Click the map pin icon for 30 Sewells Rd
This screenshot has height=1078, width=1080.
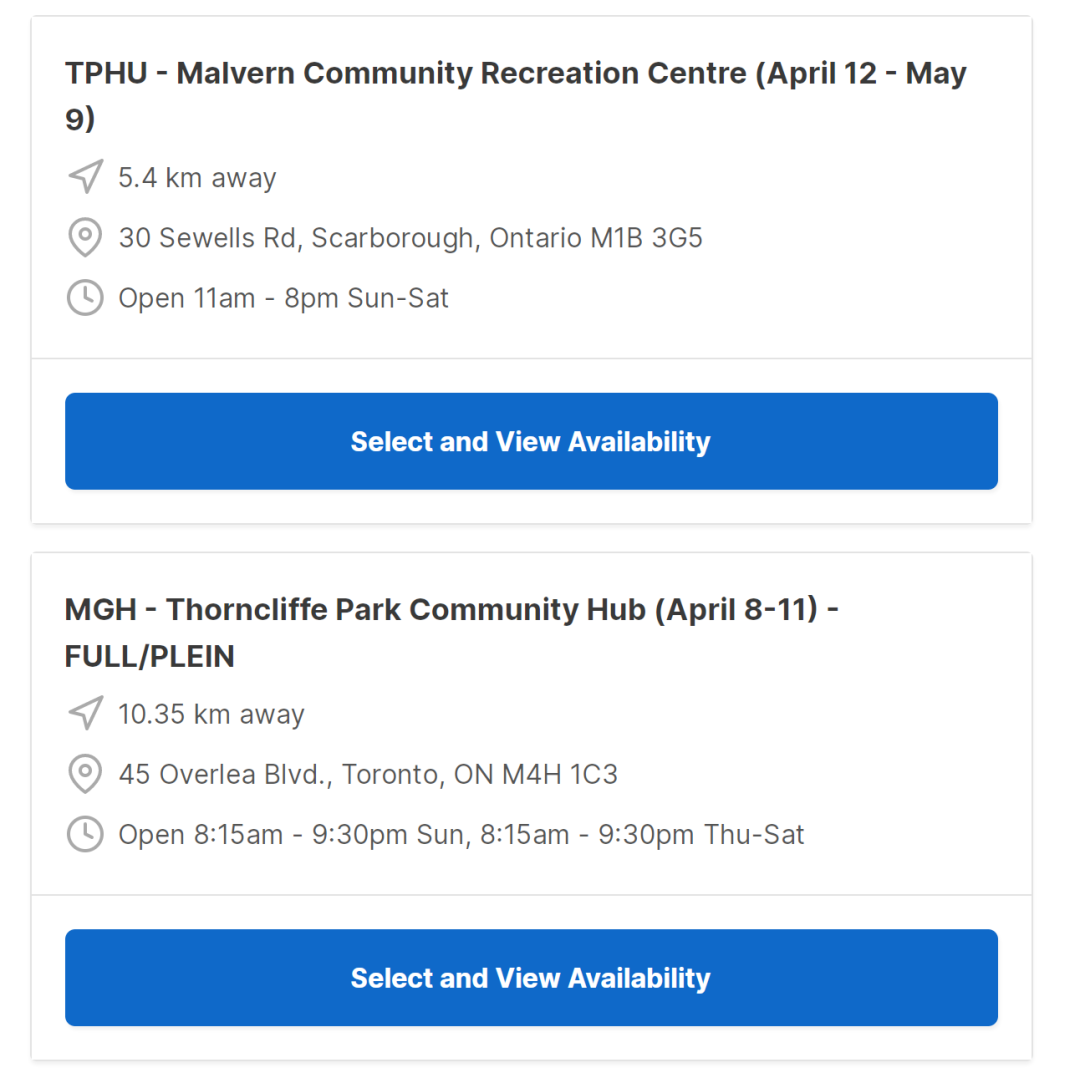pos(85,238)
